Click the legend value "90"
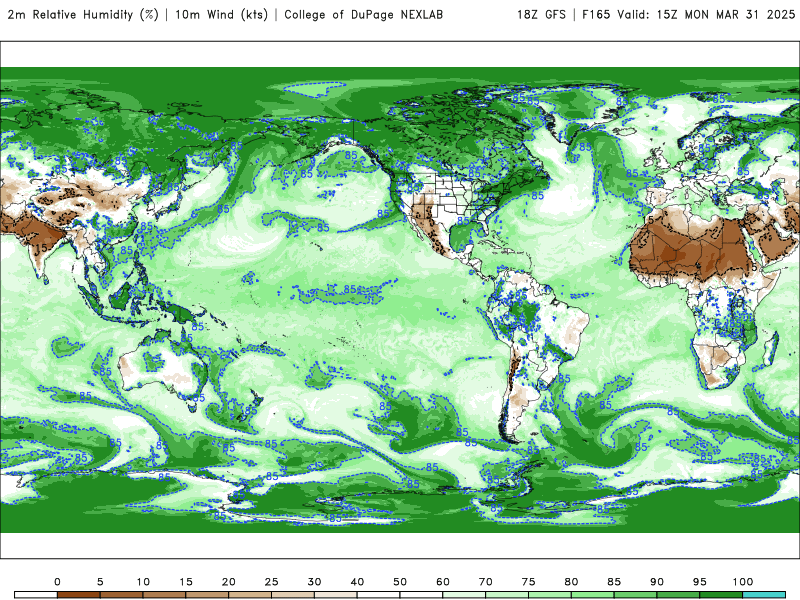The height and width of the screenshot is (600, 800). point(657,582)
